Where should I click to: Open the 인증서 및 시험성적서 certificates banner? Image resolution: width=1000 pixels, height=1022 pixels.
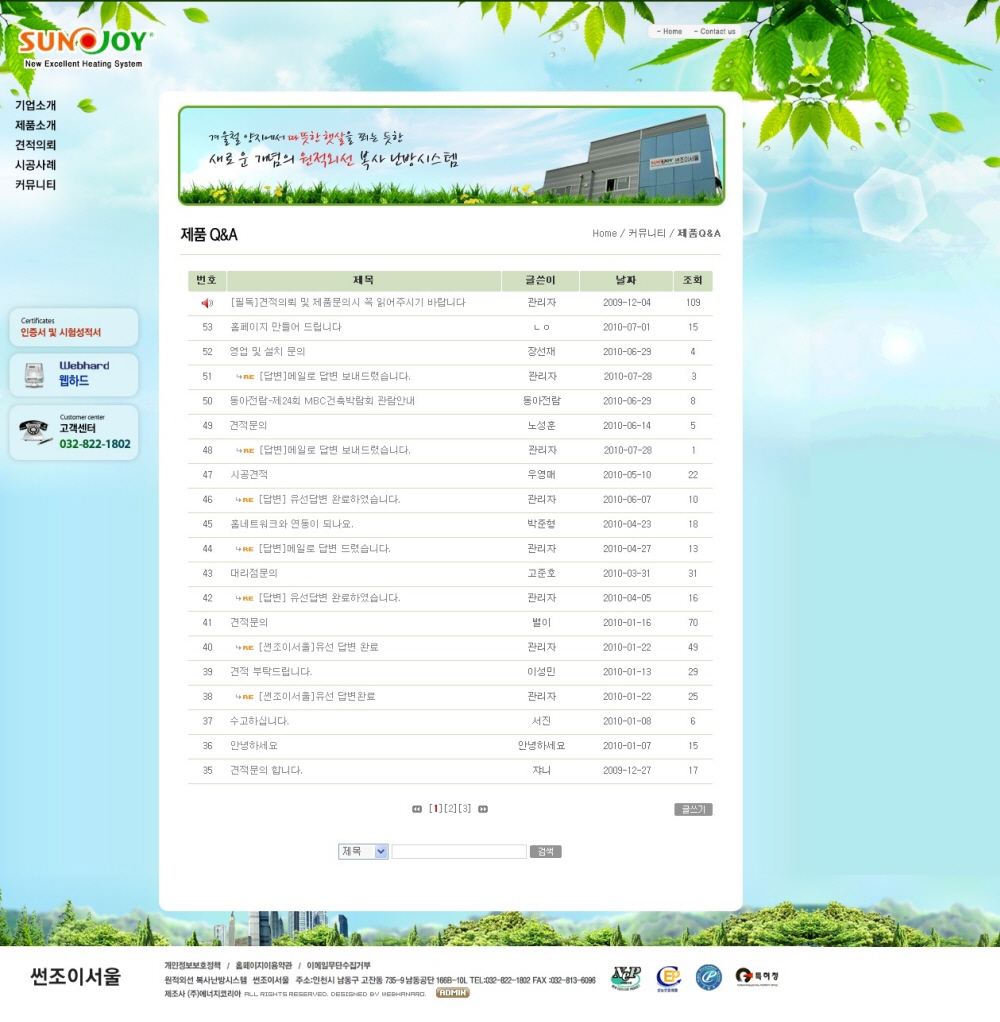(x=74, y=328)
